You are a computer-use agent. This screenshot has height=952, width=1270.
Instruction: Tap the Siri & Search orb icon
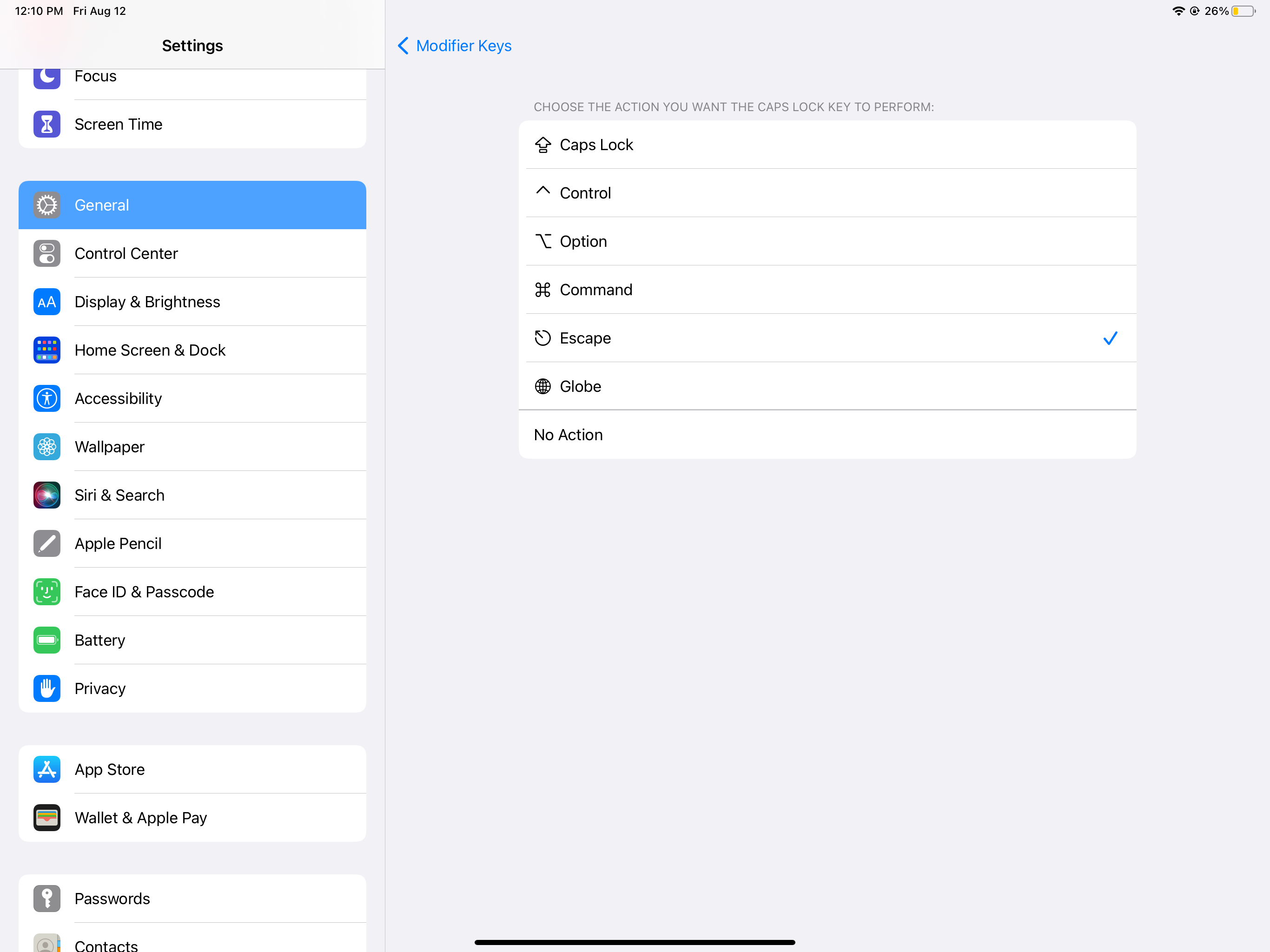pos(46,495)
